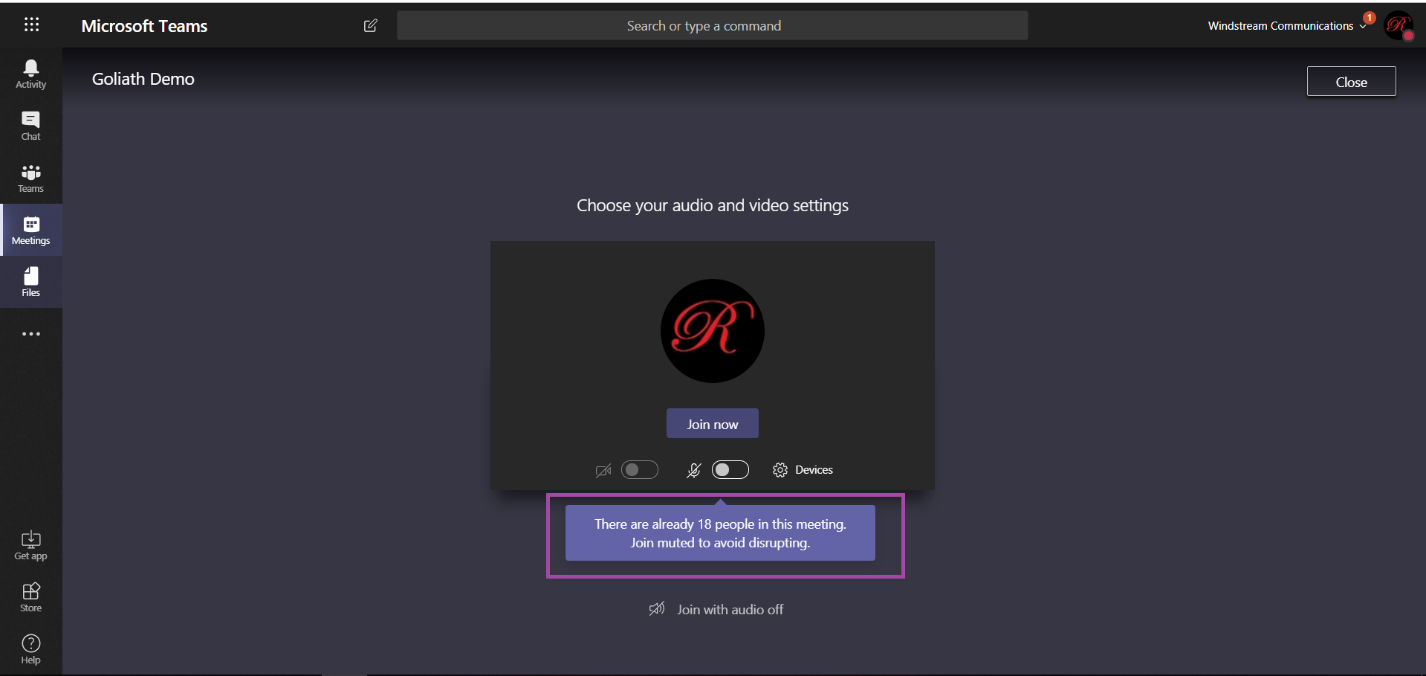Open the Store
Viewport: 1426px width, 676px height.
31,597
